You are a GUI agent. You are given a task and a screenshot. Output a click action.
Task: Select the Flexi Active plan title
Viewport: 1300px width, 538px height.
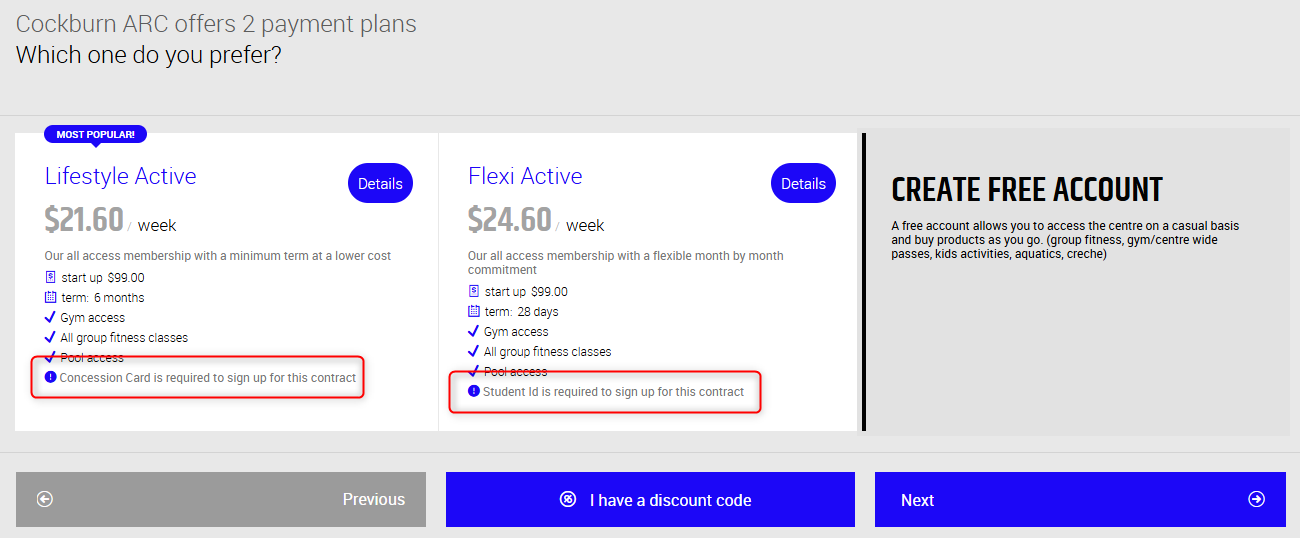(525, 176)
